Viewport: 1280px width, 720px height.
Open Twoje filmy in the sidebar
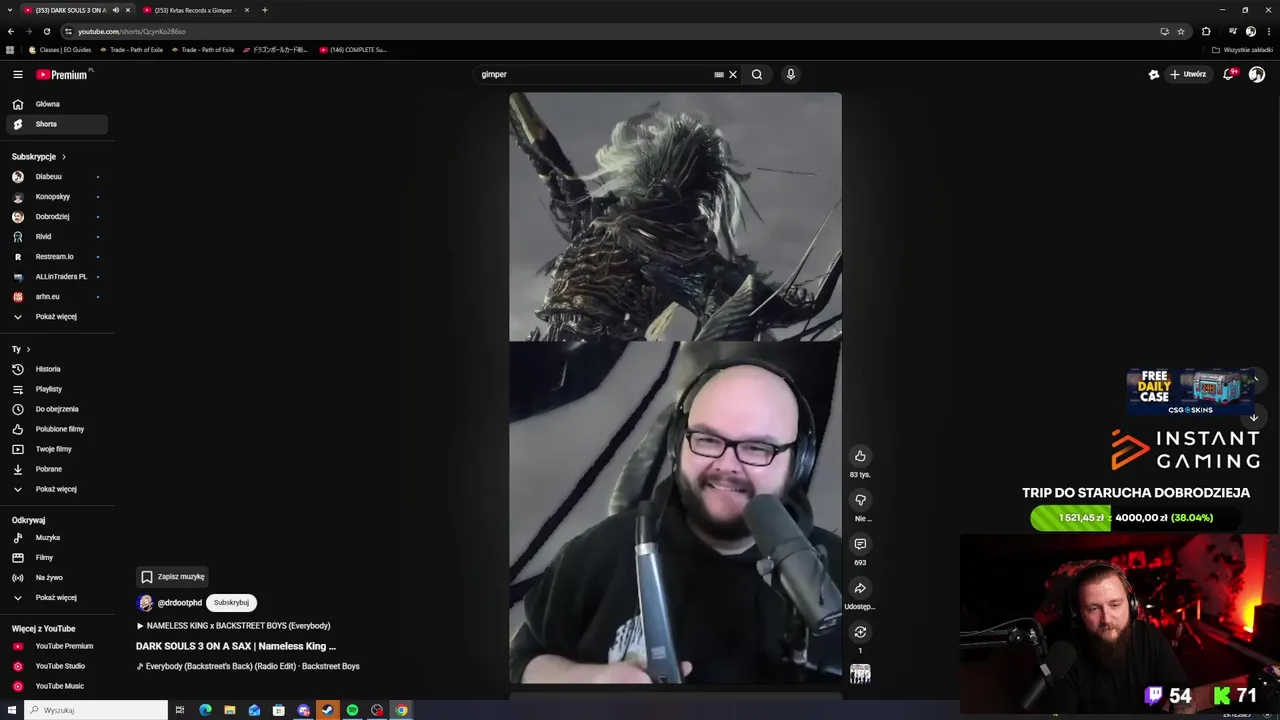(x=57, y=449)
